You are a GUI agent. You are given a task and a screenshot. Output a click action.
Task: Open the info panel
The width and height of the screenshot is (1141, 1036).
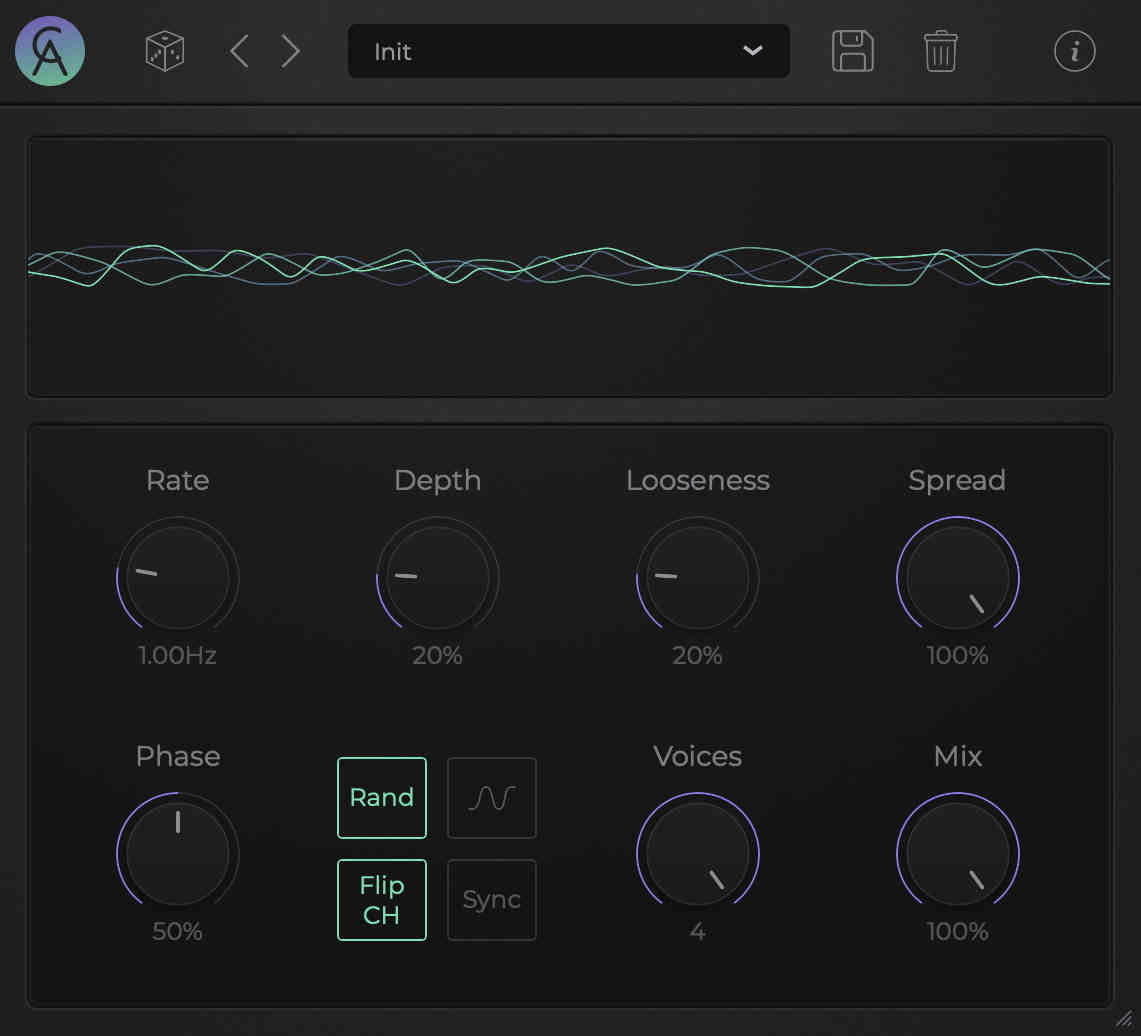1075,51
